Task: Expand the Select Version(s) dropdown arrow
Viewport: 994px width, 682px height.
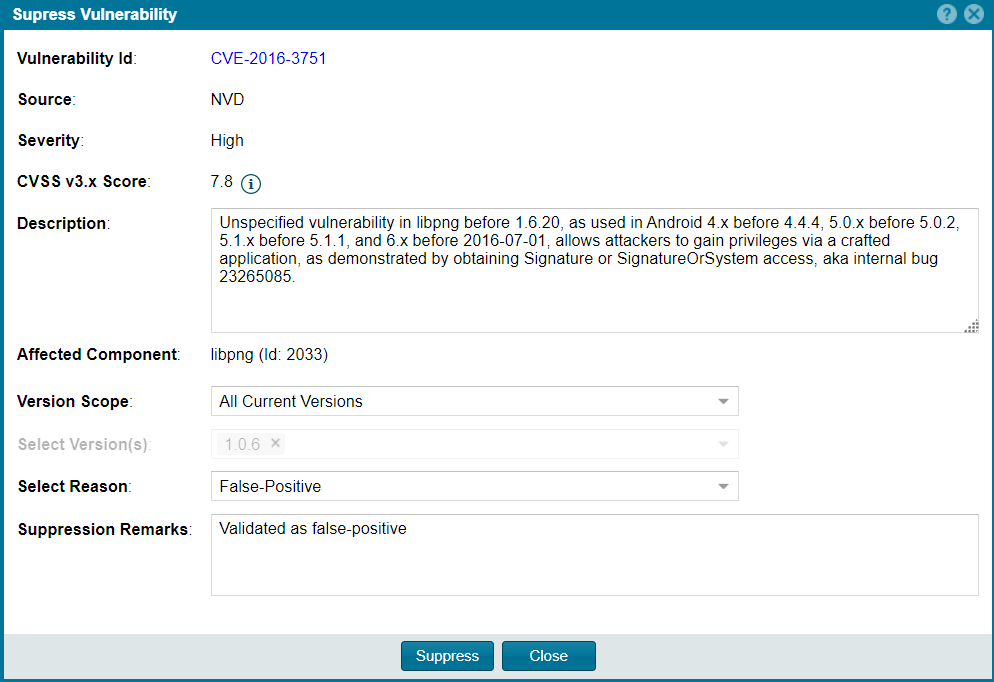Action: [x=723, y=444]
